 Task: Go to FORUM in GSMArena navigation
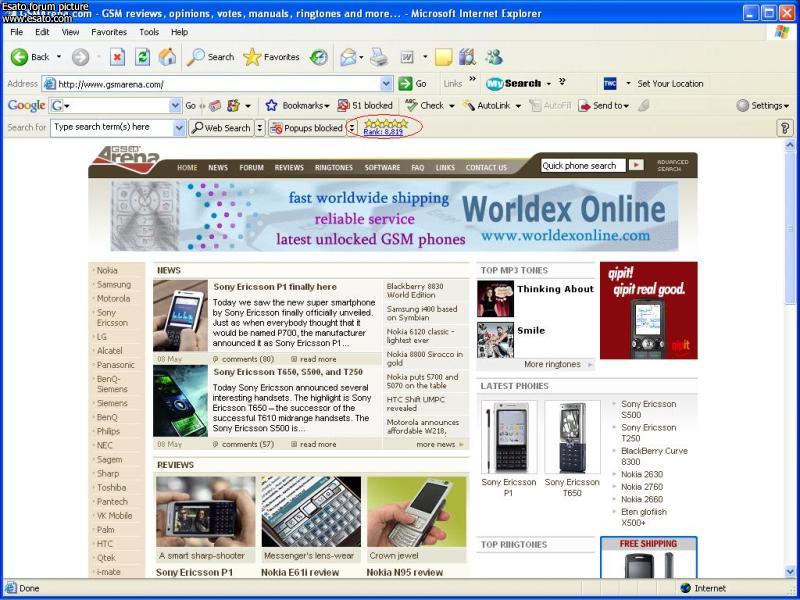click(x=252, y=167)
